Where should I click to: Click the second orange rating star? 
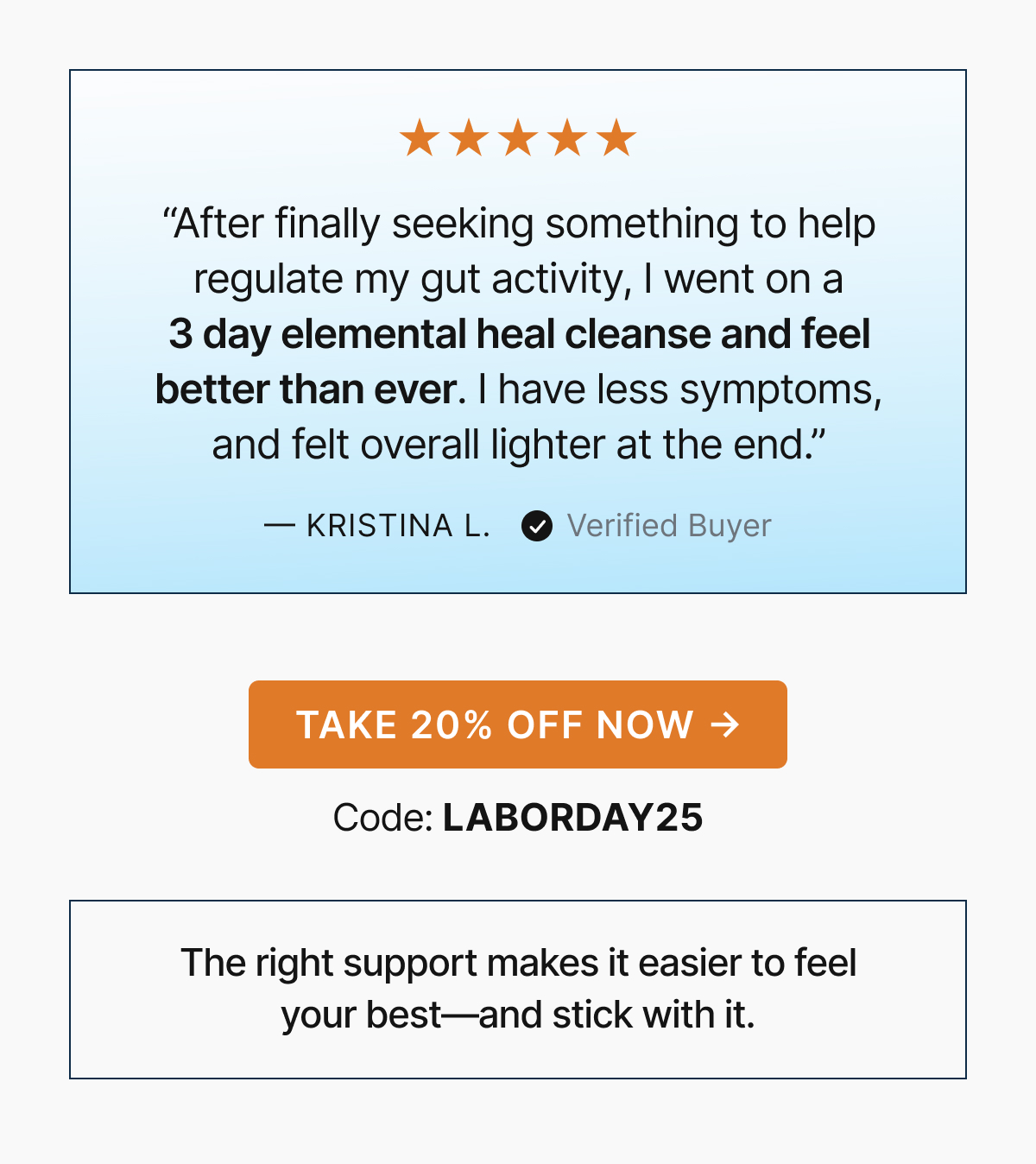point(469,138)
